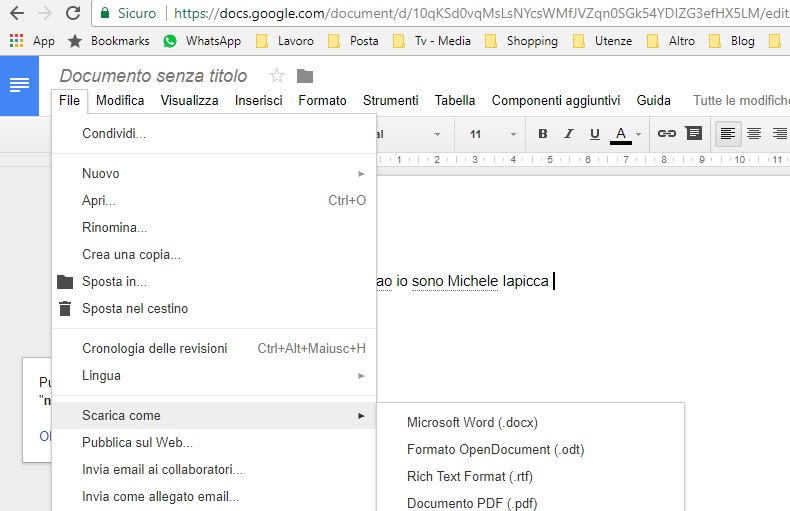790x511 pixels.
Task: Open the WhatsApp bookmark
Action: click(202, 41)
